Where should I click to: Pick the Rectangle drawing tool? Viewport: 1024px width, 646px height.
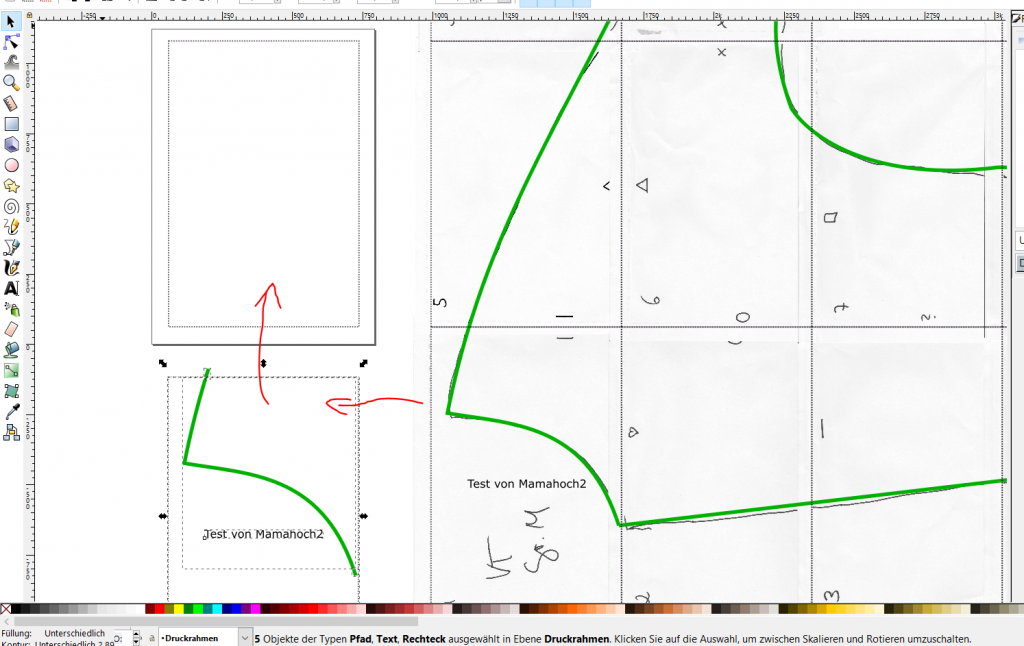click(x=12, y=124)
